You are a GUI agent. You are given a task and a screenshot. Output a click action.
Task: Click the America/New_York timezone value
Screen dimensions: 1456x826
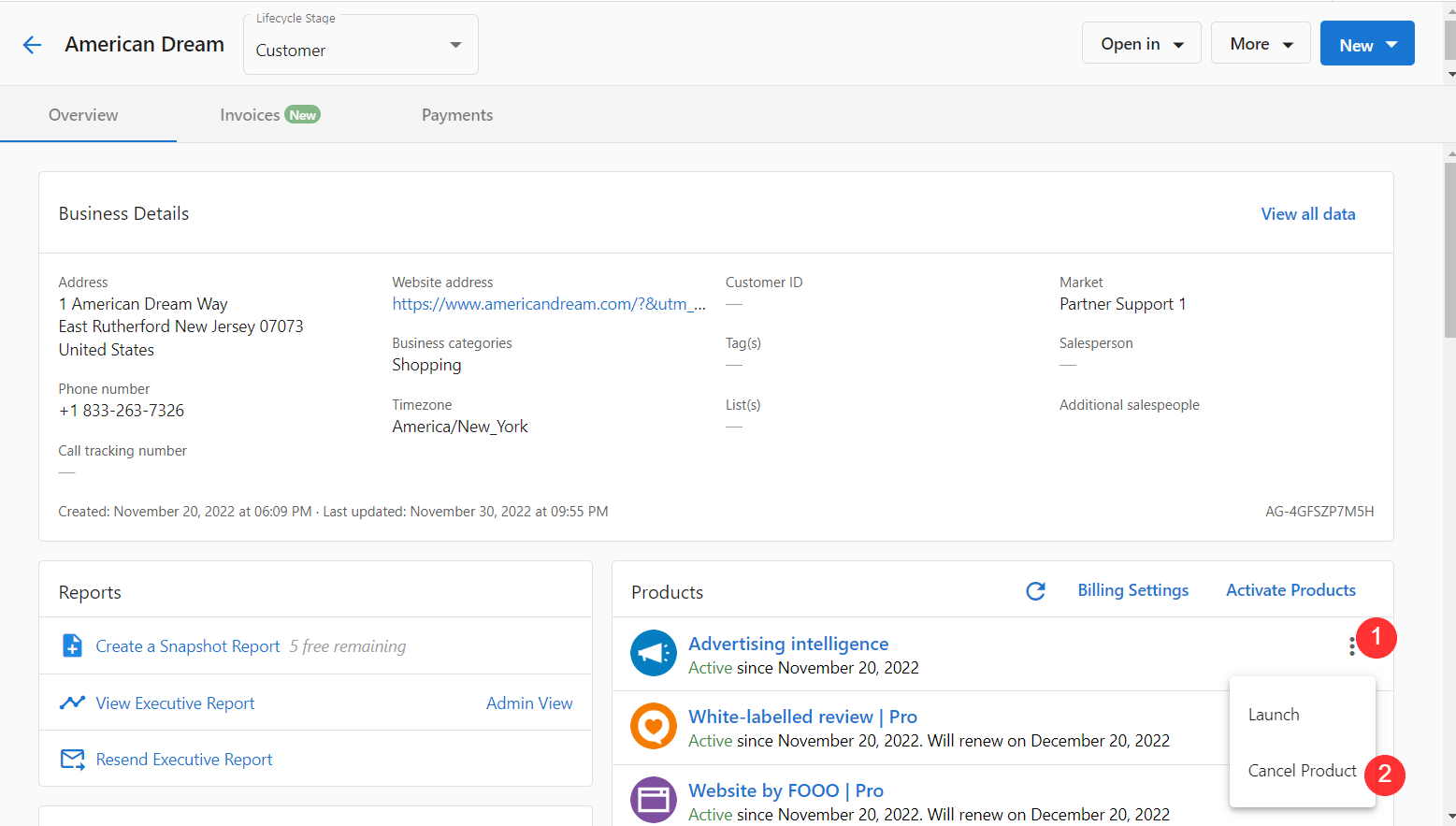[460, 427]
